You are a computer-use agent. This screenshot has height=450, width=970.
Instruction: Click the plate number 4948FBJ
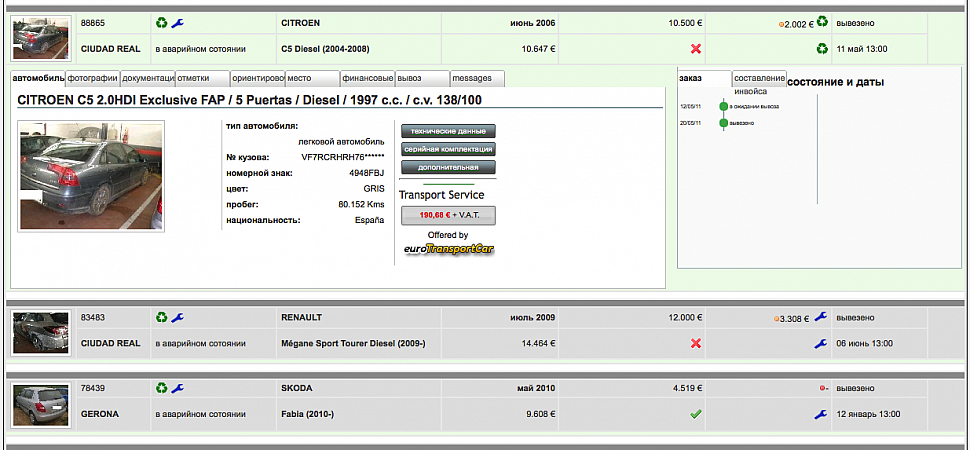[367, 173]
